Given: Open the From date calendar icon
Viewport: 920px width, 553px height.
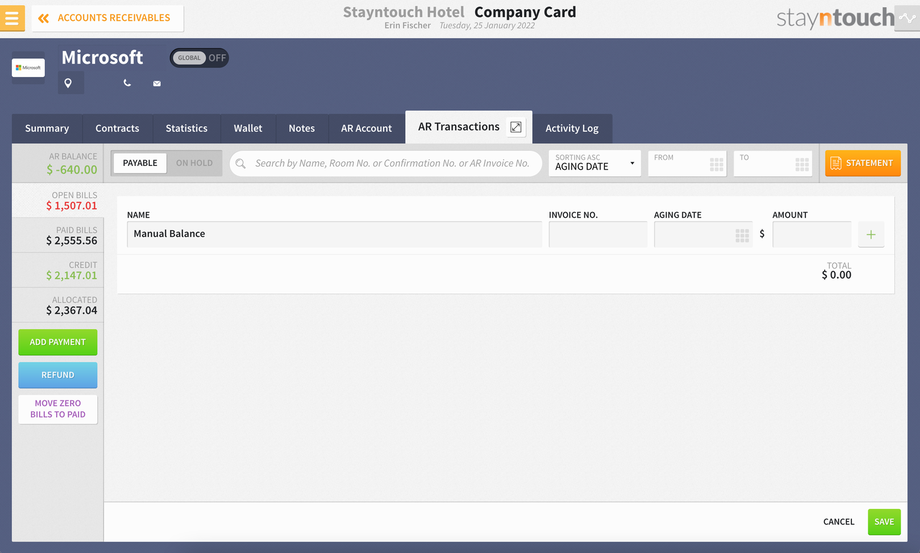Looking at the screenshot, I should (x=716, y=165).
